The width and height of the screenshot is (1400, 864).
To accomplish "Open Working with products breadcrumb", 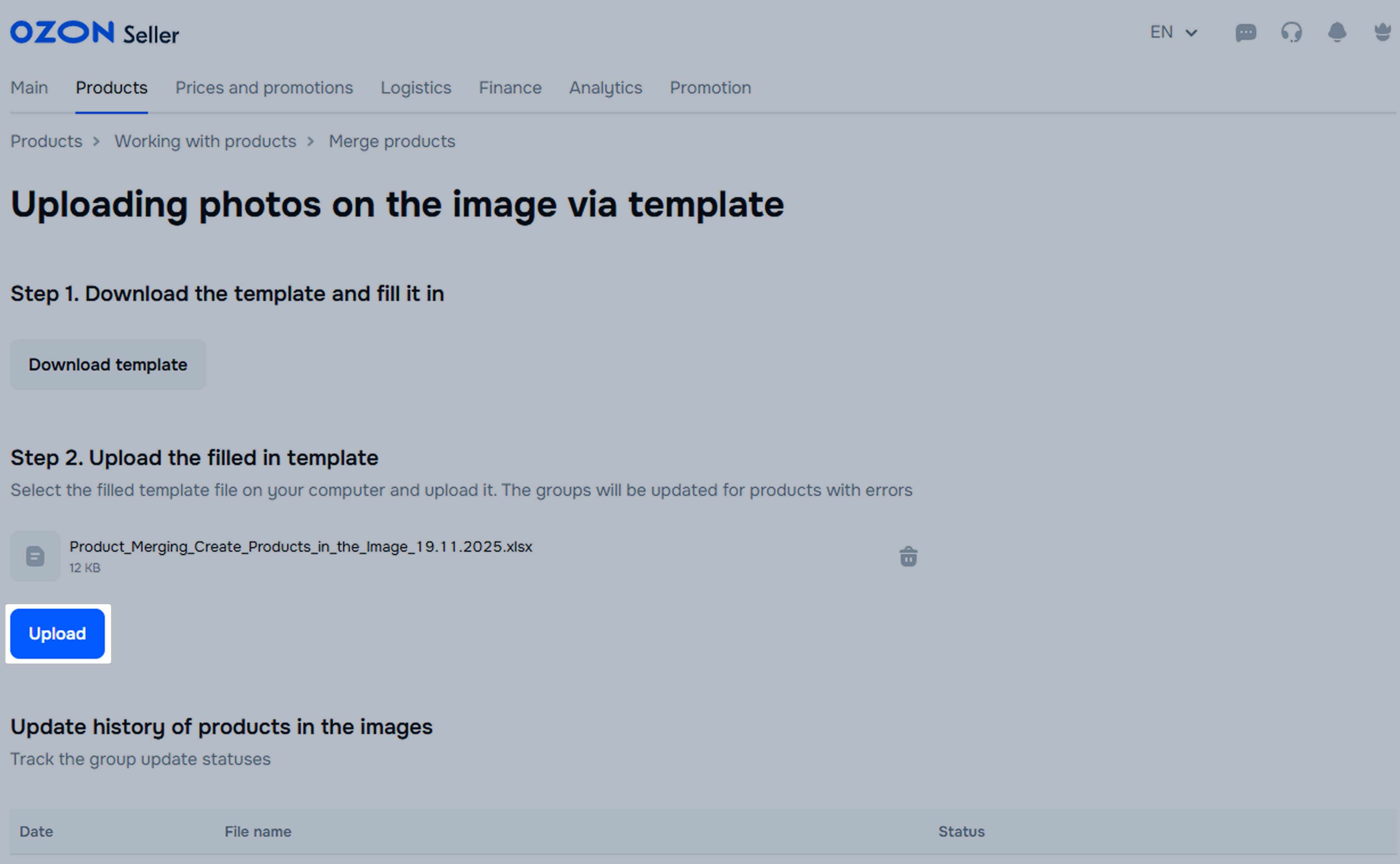I will (x=205, y=141).
